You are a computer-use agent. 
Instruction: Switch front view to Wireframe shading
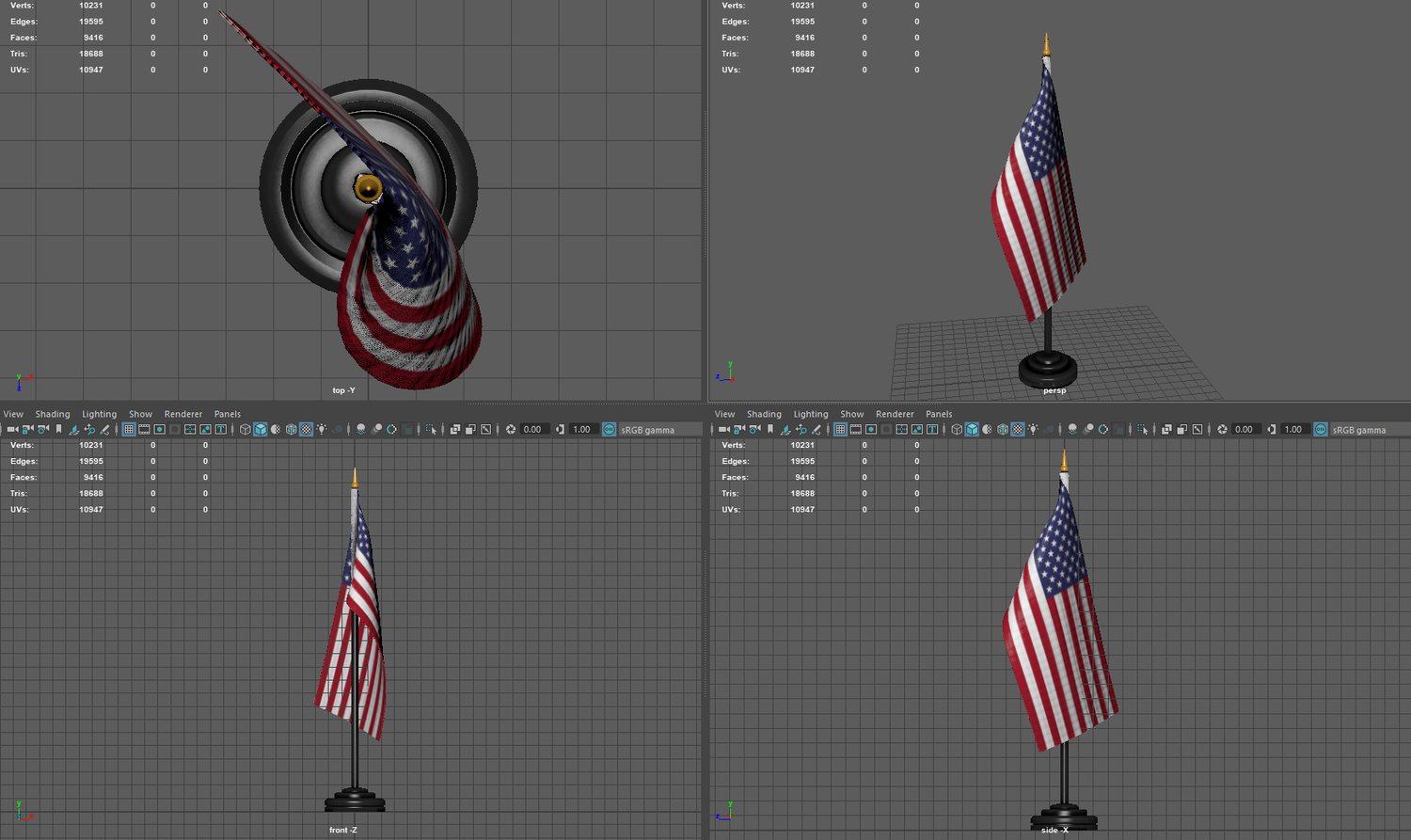(246, 429)
